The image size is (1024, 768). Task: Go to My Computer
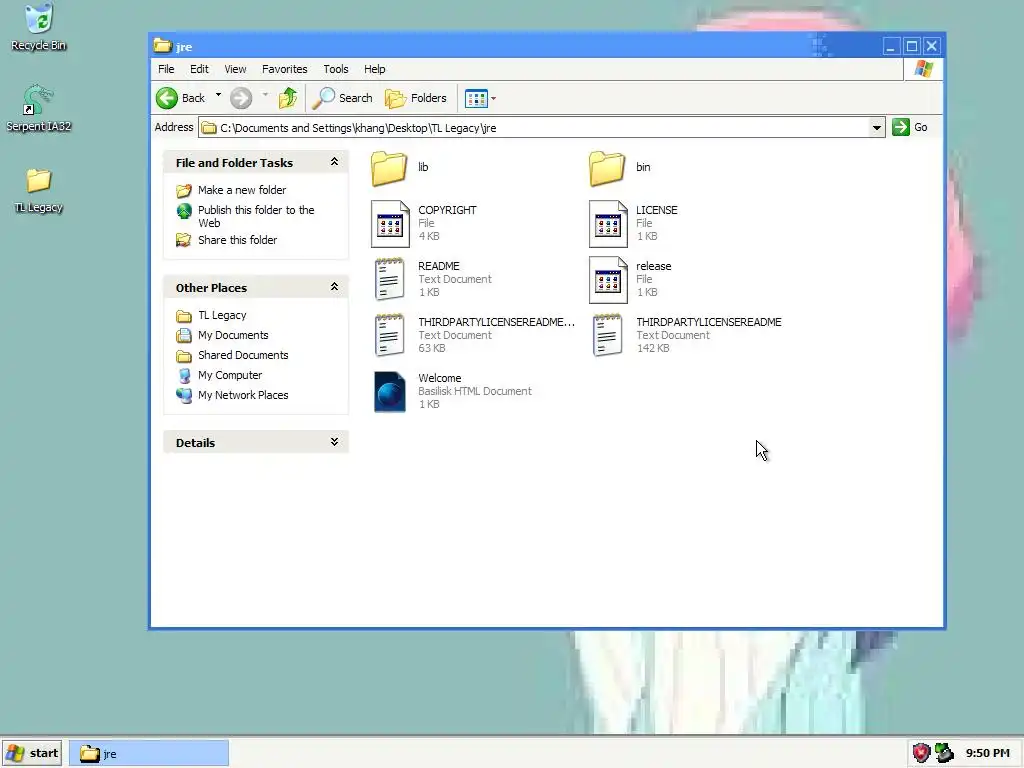[230, 375]
